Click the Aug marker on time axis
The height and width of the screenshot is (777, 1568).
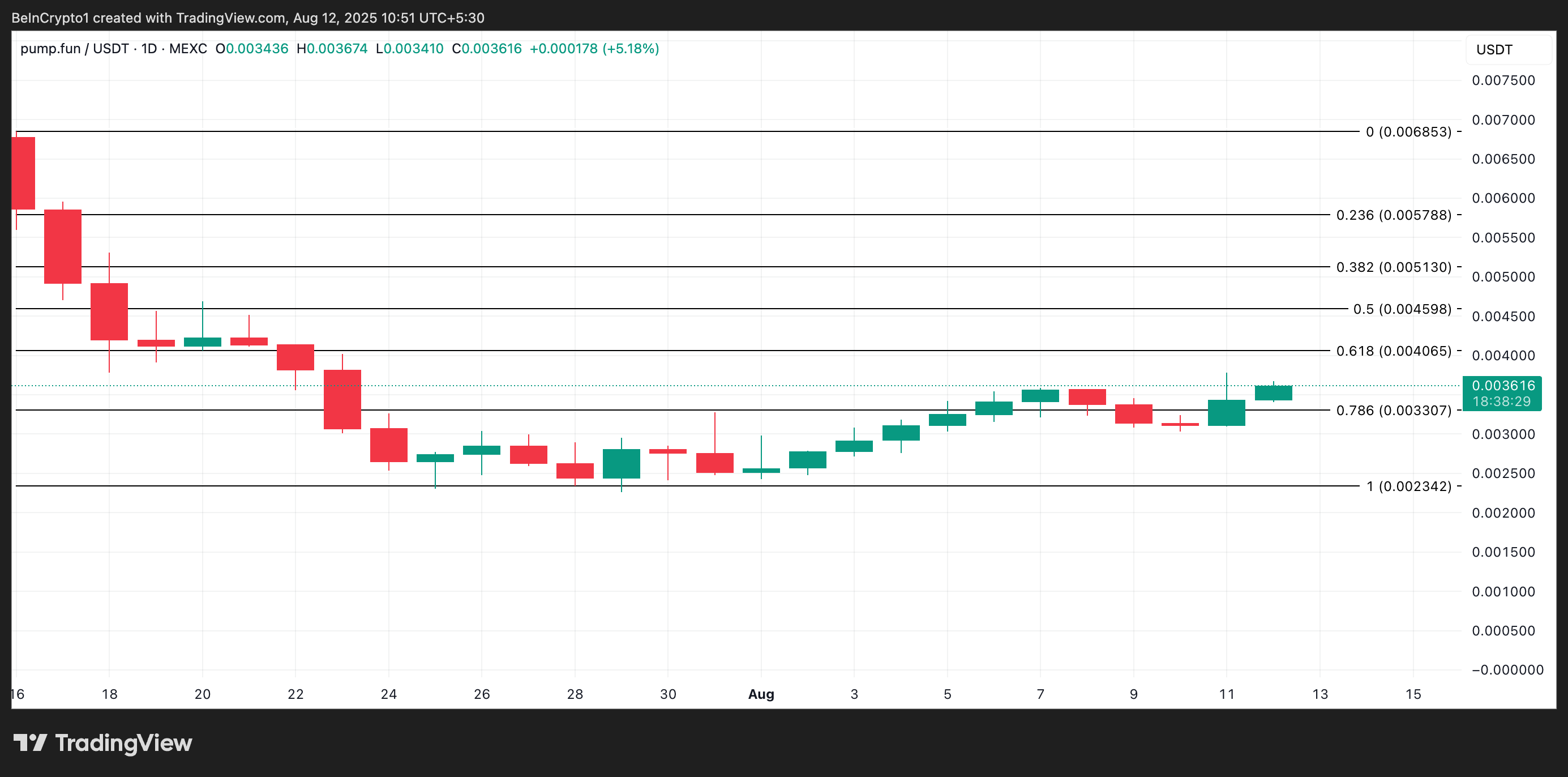[761, 694]
